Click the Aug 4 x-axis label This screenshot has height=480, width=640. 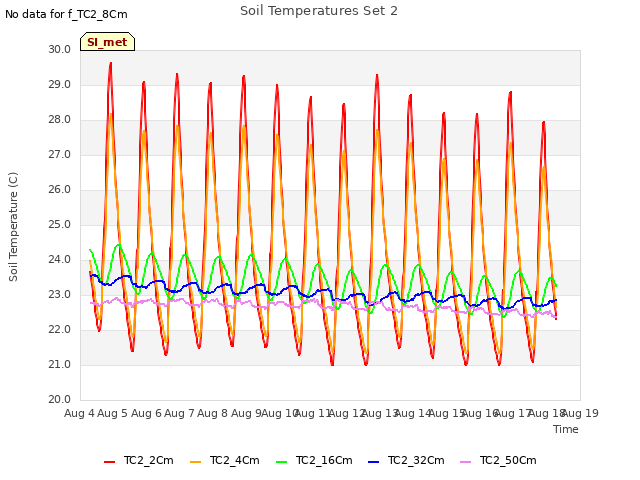[79, 413]
